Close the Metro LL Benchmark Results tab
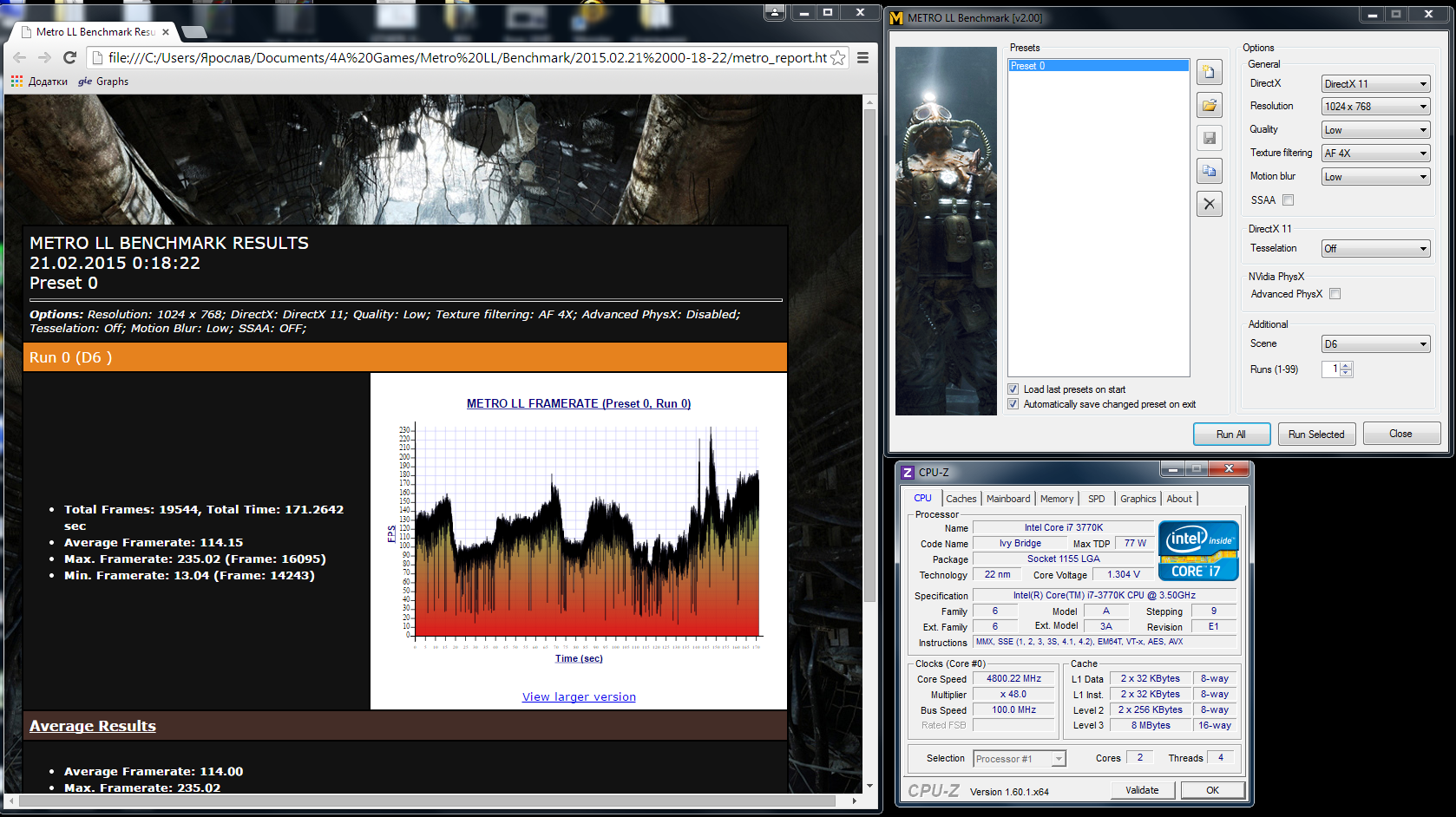This screenshot has width=1456, height=817. 166,32
